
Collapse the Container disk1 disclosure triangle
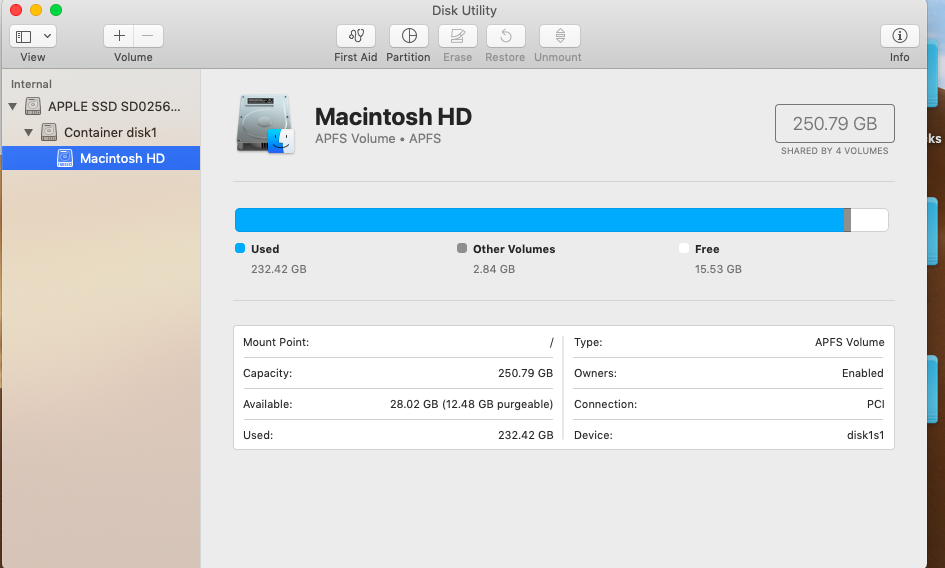28,133
